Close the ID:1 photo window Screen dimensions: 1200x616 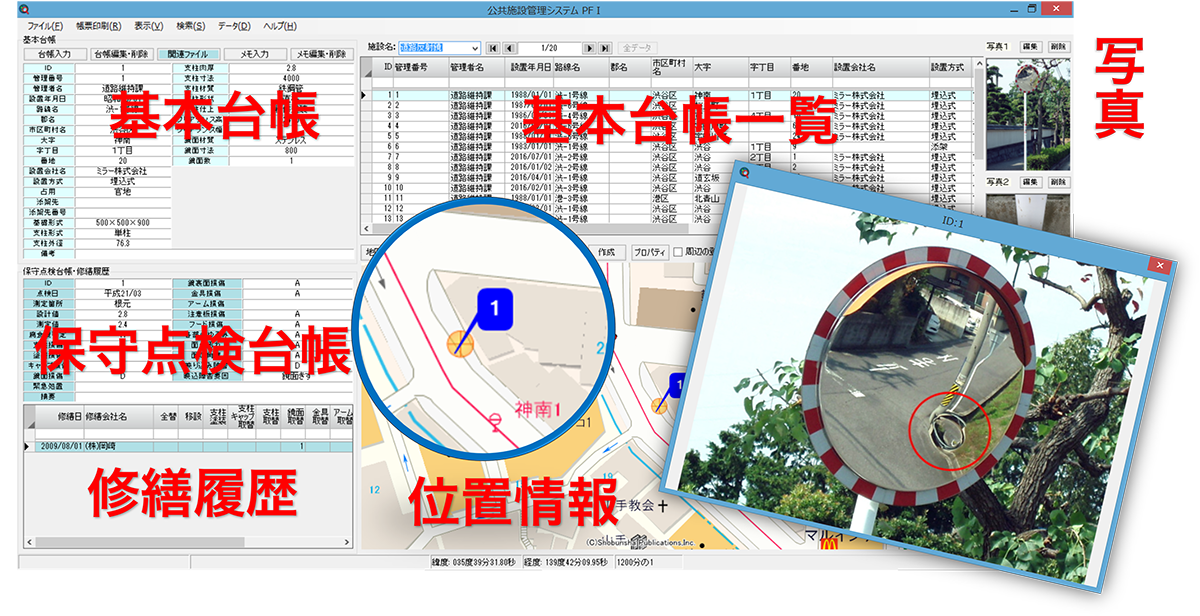1159,266
